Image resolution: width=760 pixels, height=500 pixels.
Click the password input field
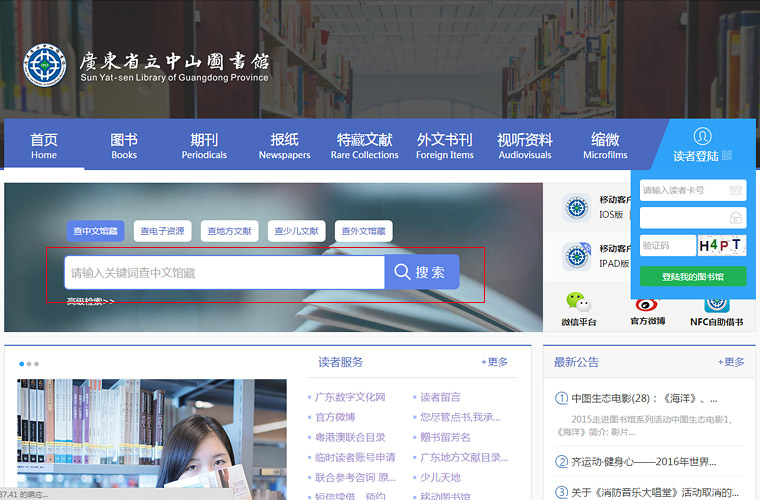pos(693,218)
